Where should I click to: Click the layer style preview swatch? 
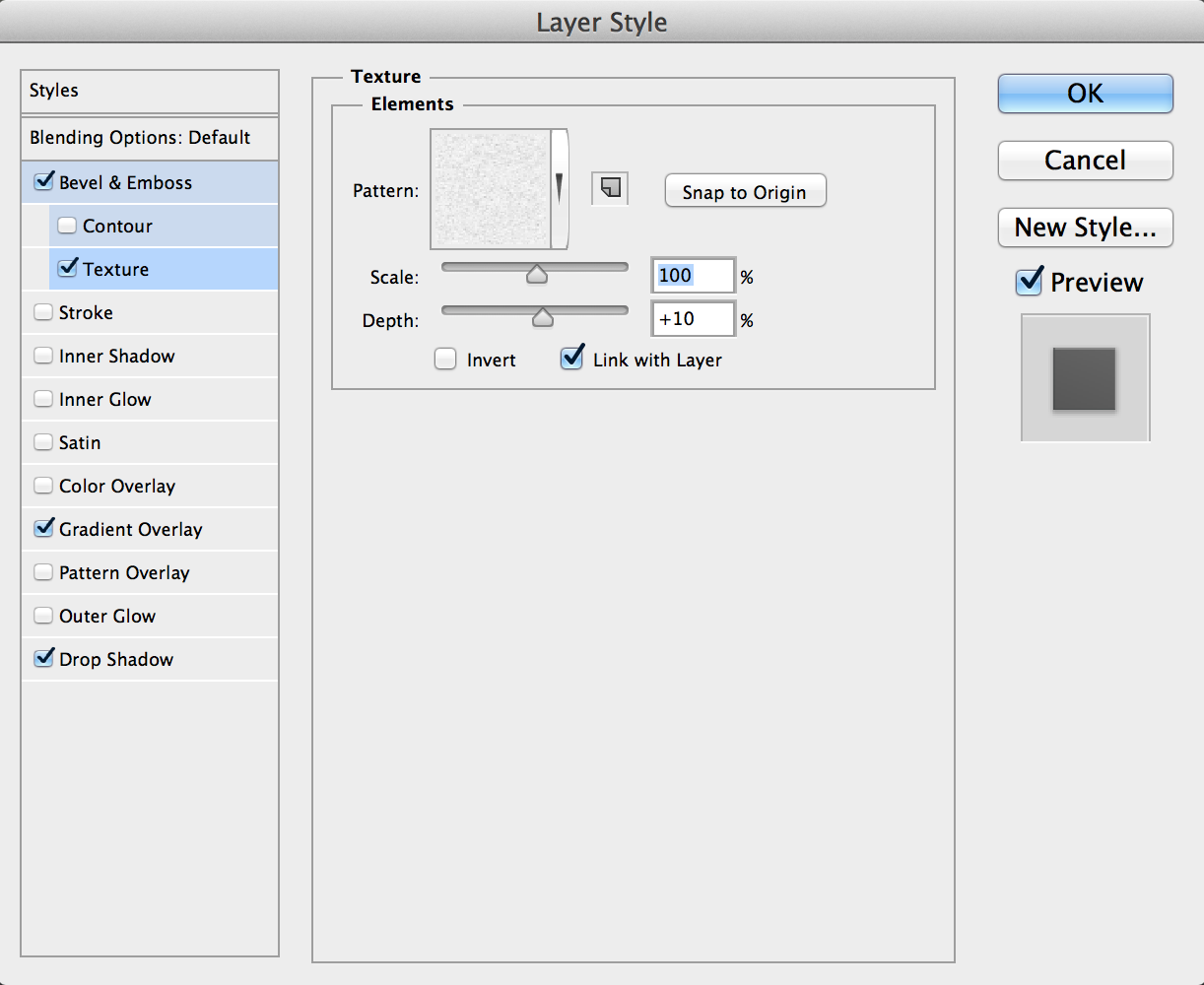[x=1084, y=378]
